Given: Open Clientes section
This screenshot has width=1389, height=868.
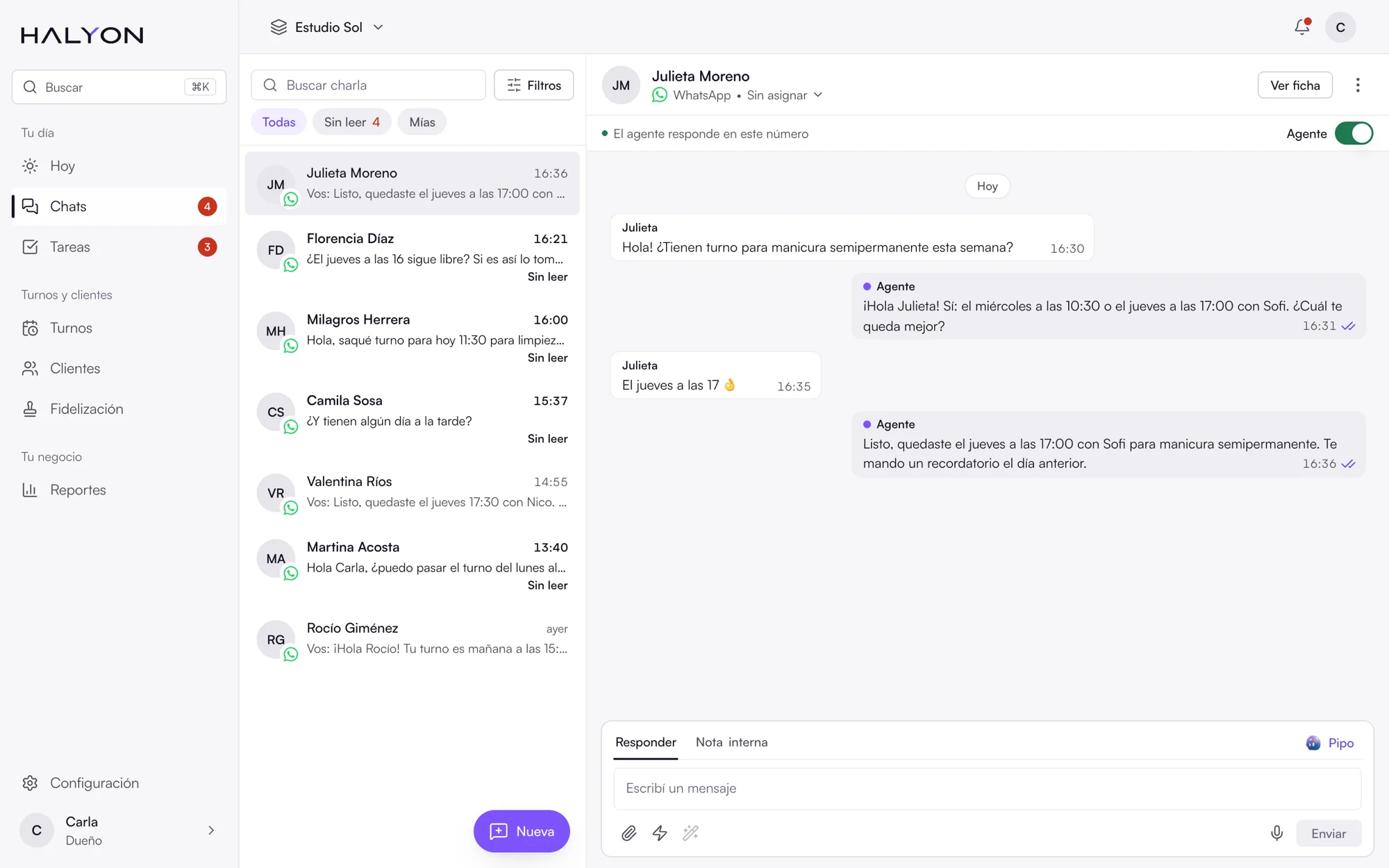Looking at the screenshot, I should (119, 369).
